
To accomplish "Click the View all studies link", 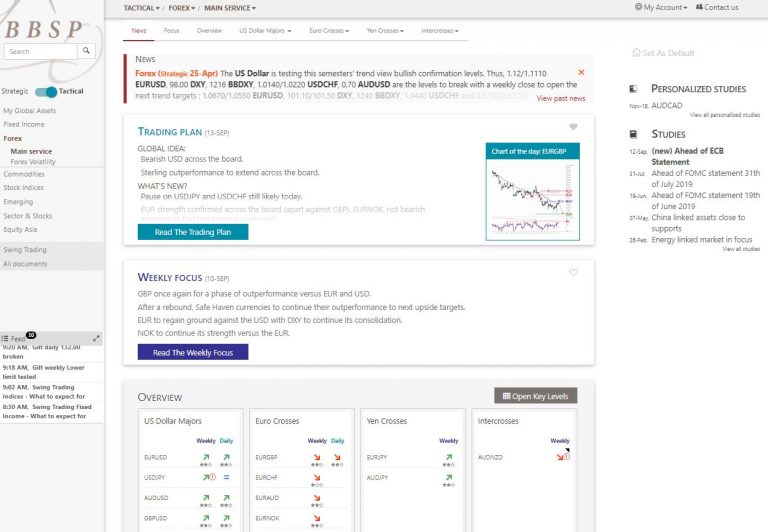I will pyautogui.click(x=741, y=249).
